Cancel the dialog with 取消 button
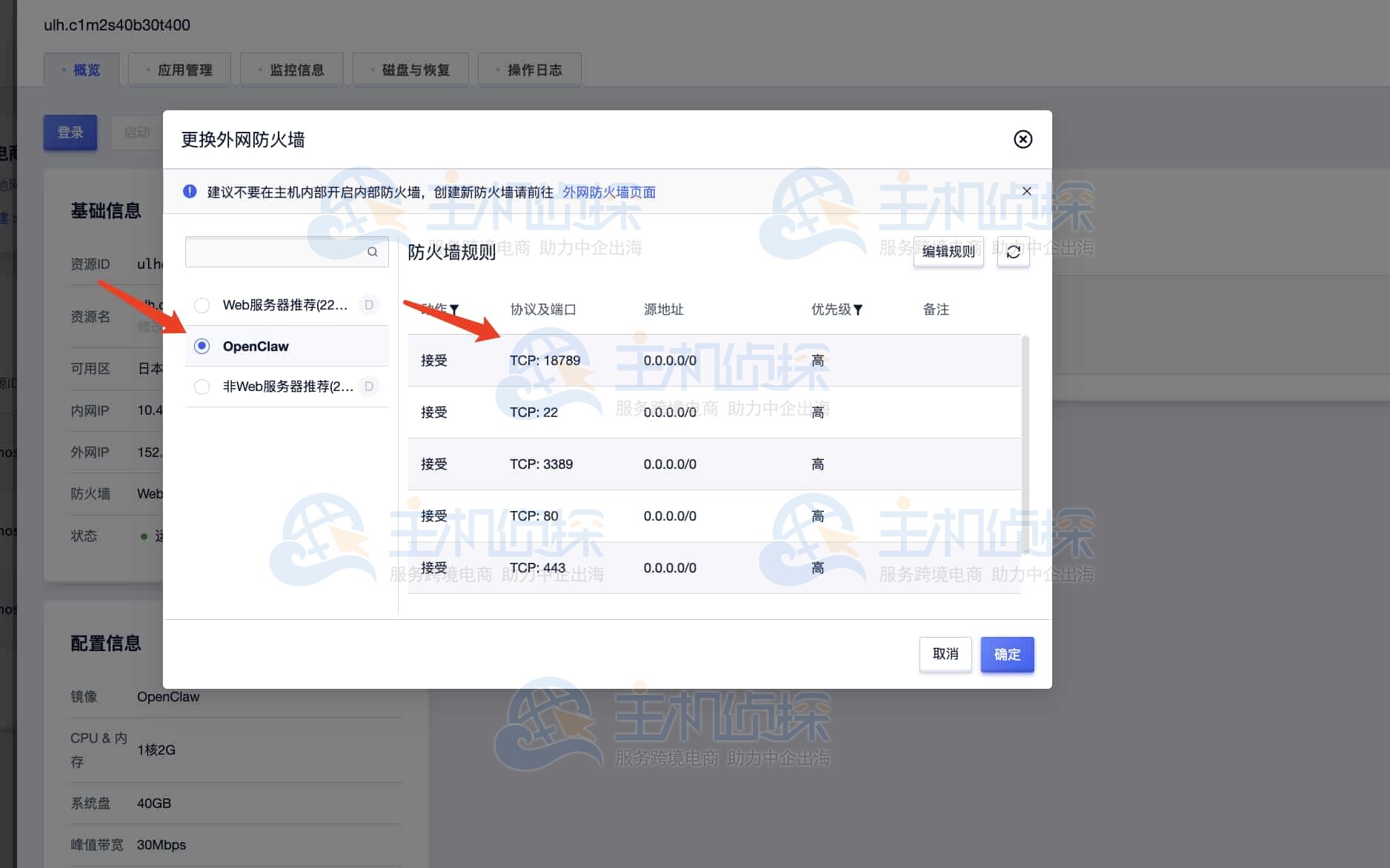This screenshot has height=868, width=1390. click(945, 655)
